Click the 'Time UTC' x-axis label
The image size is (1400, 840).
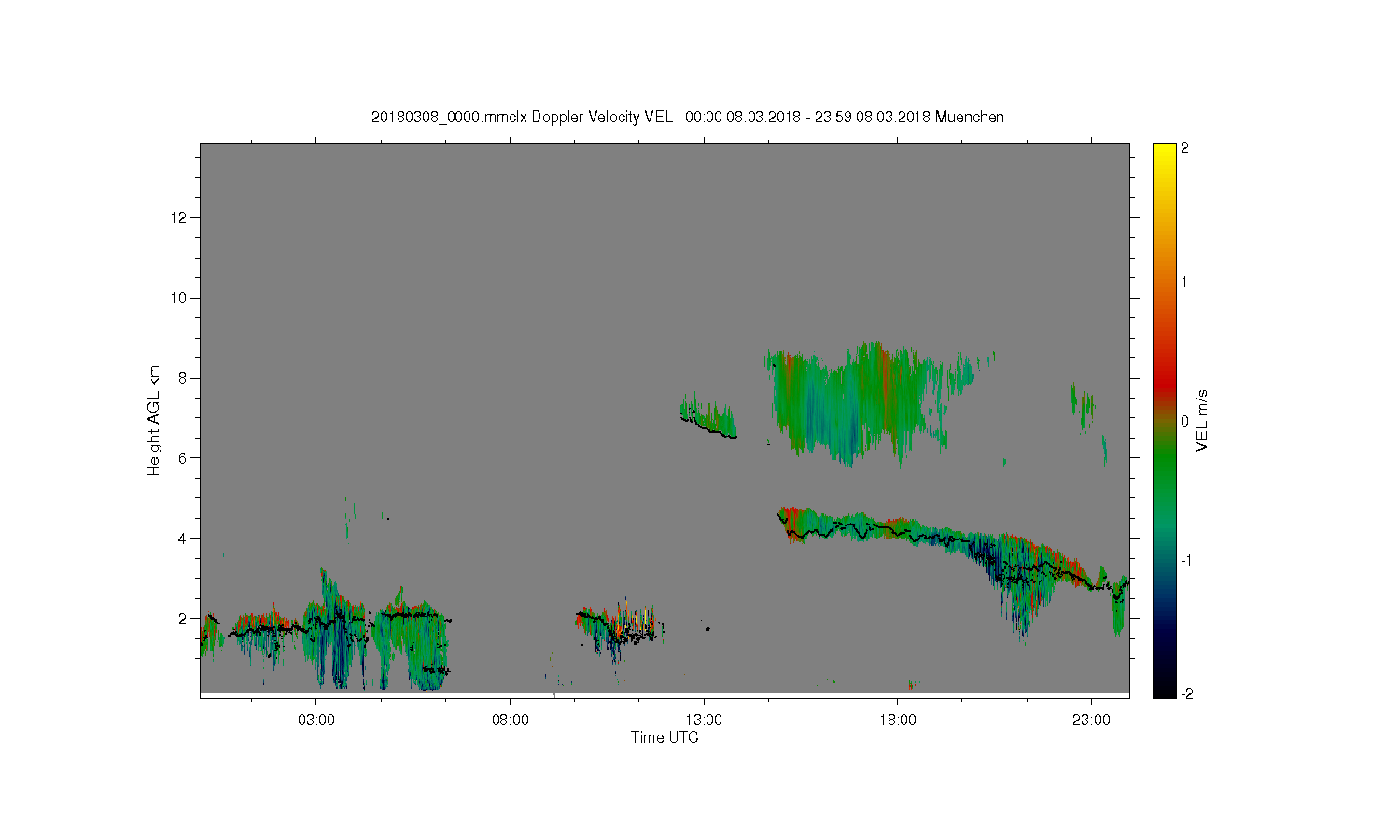(665, 737)
